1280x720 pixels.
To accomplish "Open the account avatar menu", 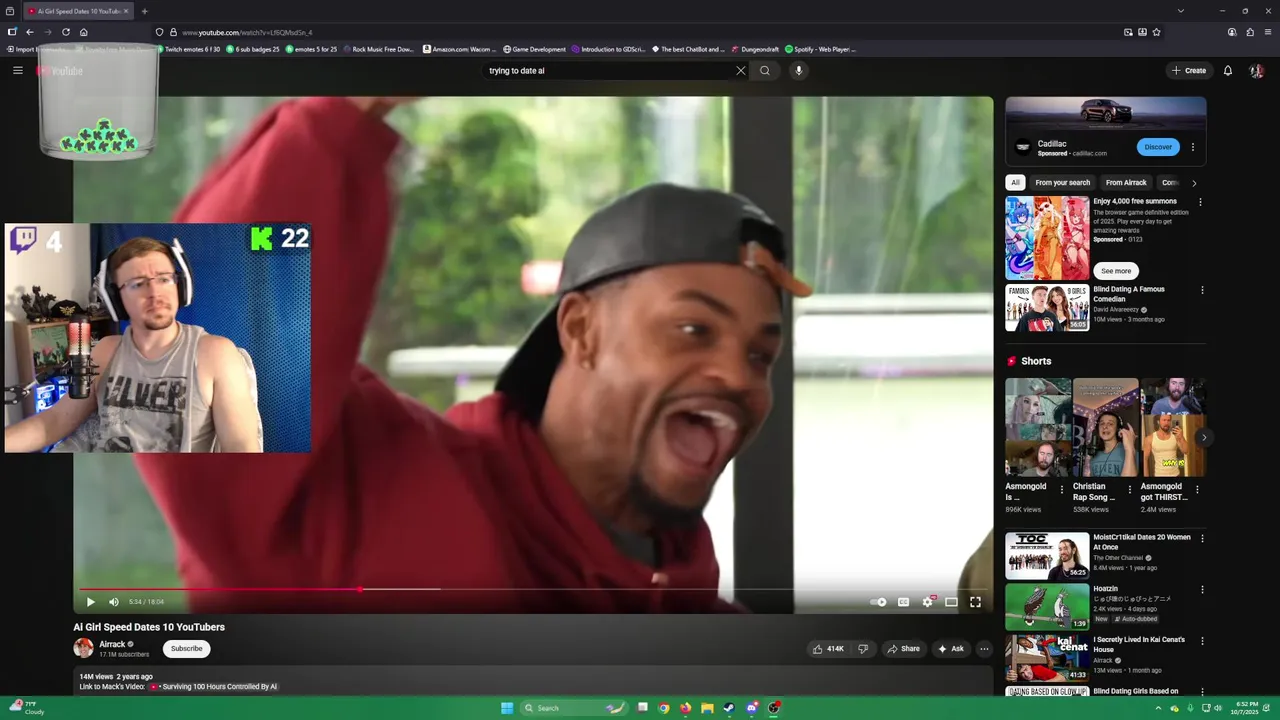I will point(1257,71).
